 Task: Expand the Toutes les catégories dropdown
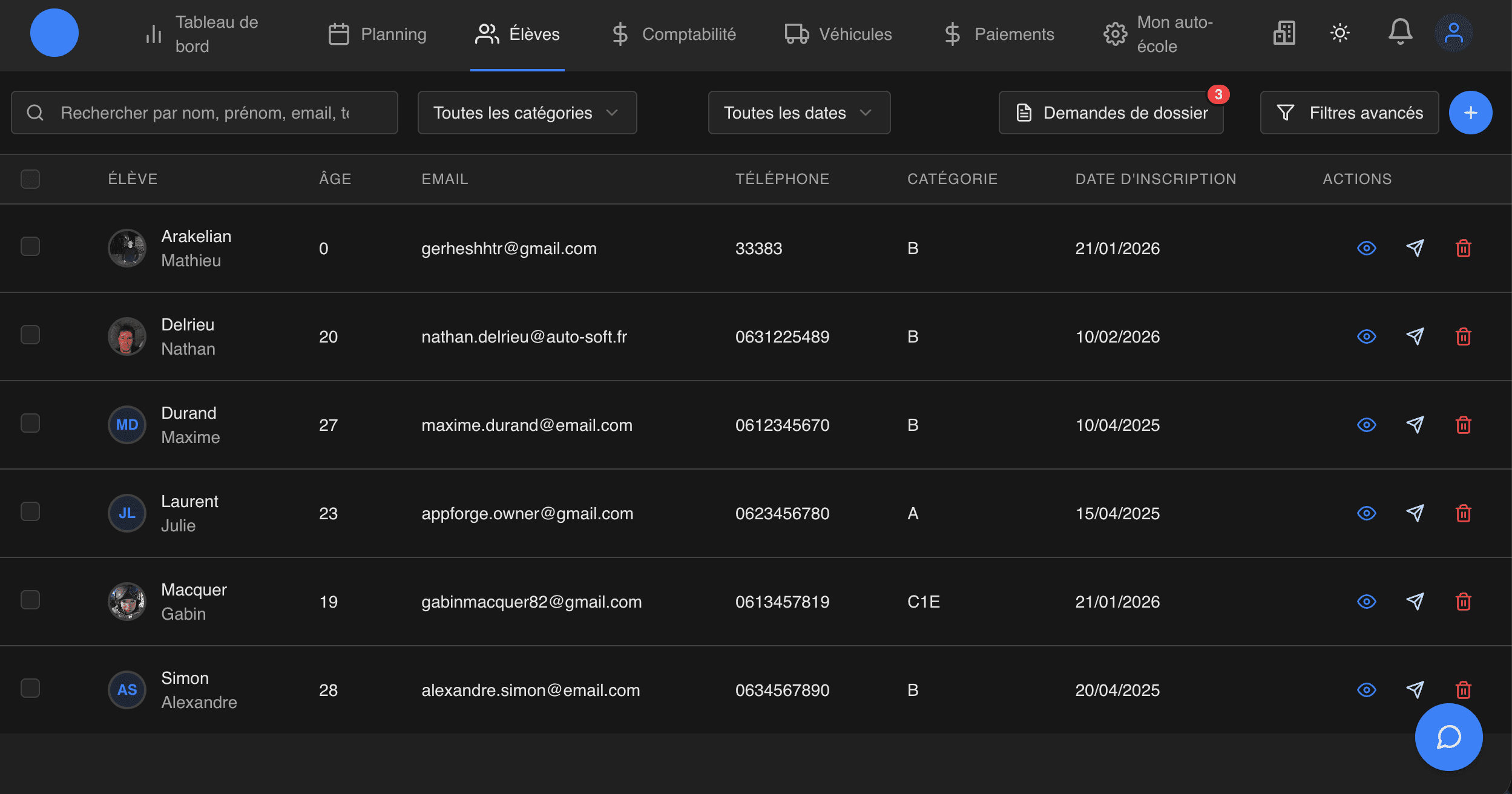(527, 113)
